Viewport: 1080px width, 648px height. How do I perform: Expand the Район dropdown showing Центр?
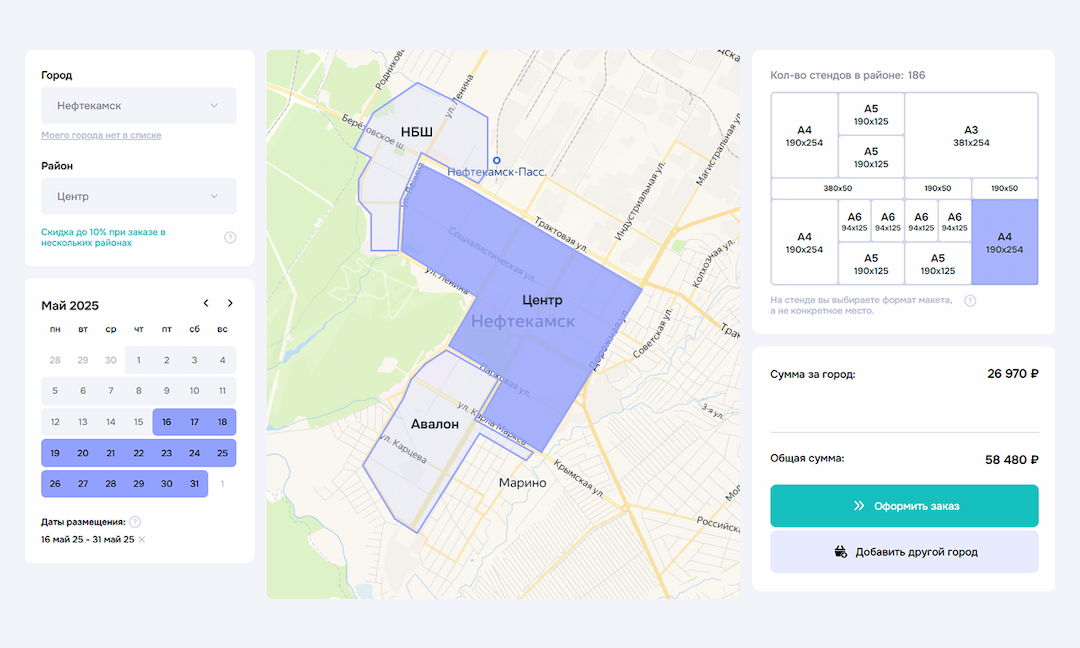[138, 197]
